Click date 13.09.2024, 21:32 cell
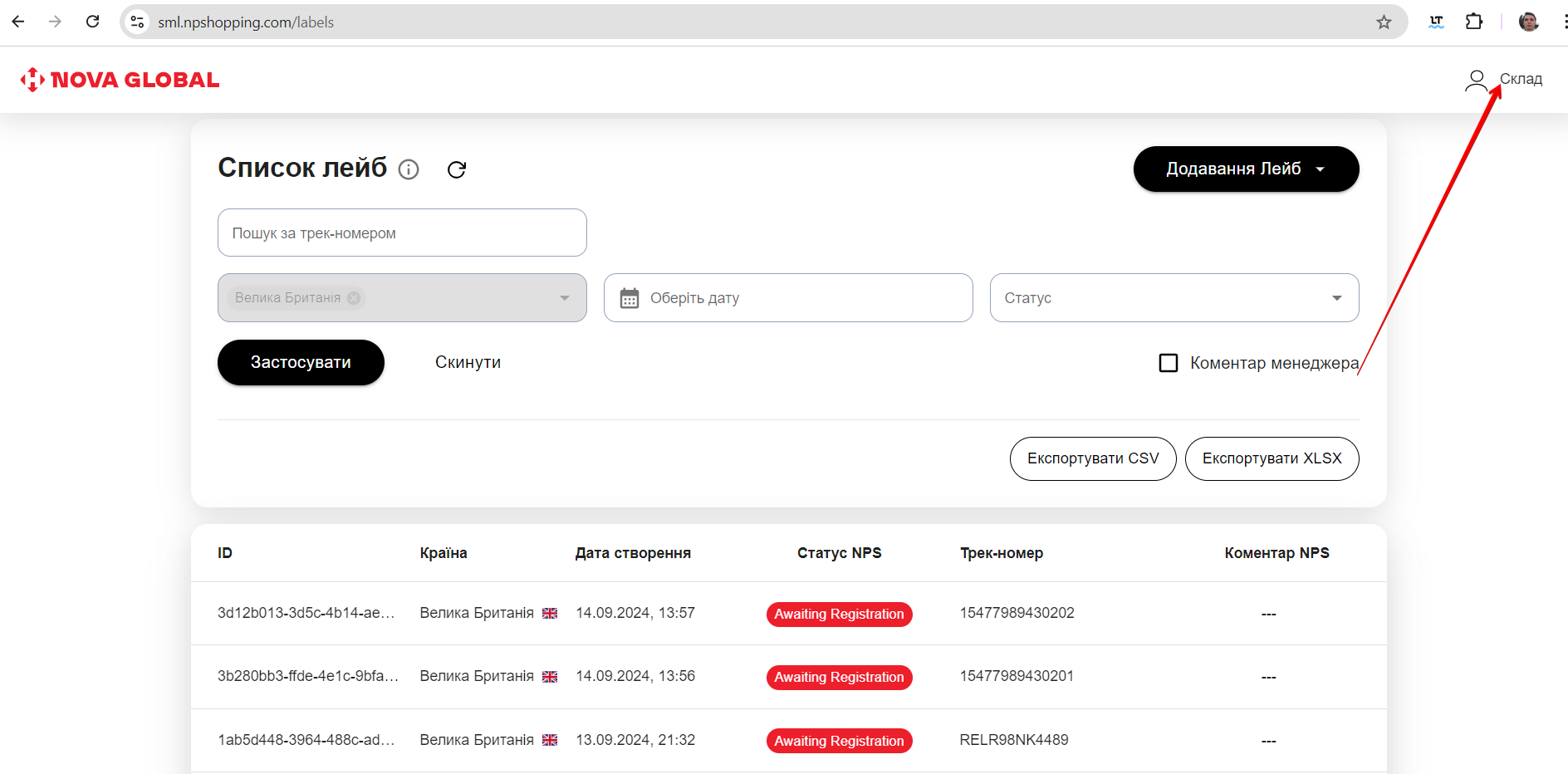This screenshot has height=774, width=1568. point(635,740)
